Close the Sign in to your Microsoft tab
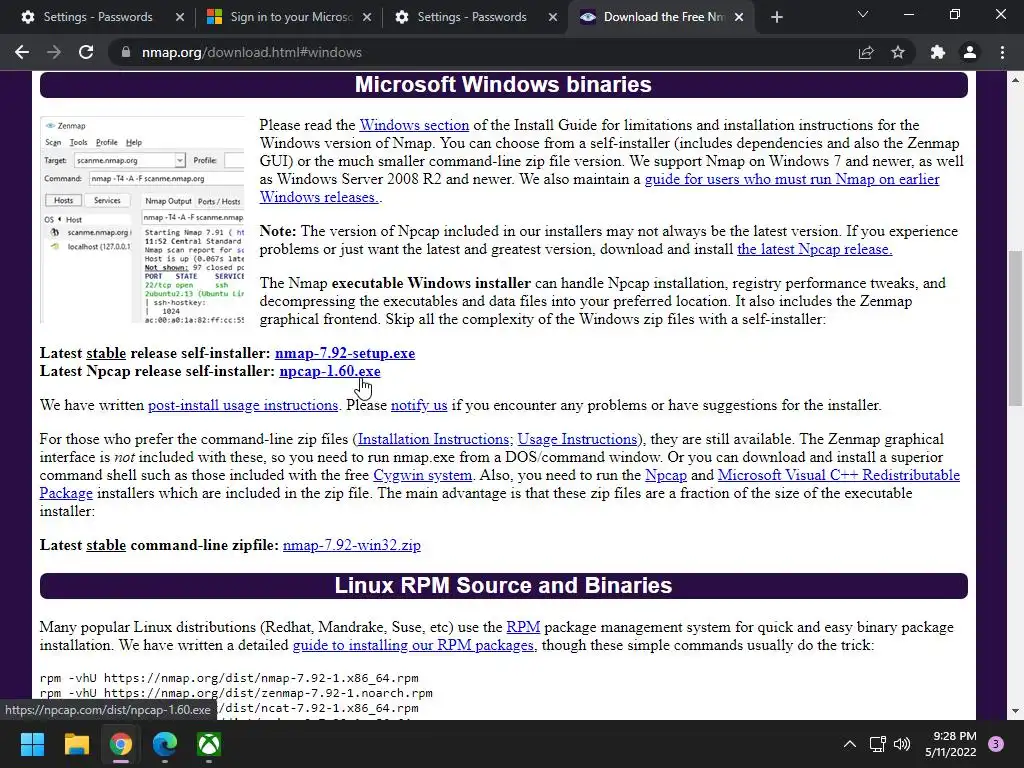The width and height of the screenshot is (1024, 768). click(x=367, y=18)
